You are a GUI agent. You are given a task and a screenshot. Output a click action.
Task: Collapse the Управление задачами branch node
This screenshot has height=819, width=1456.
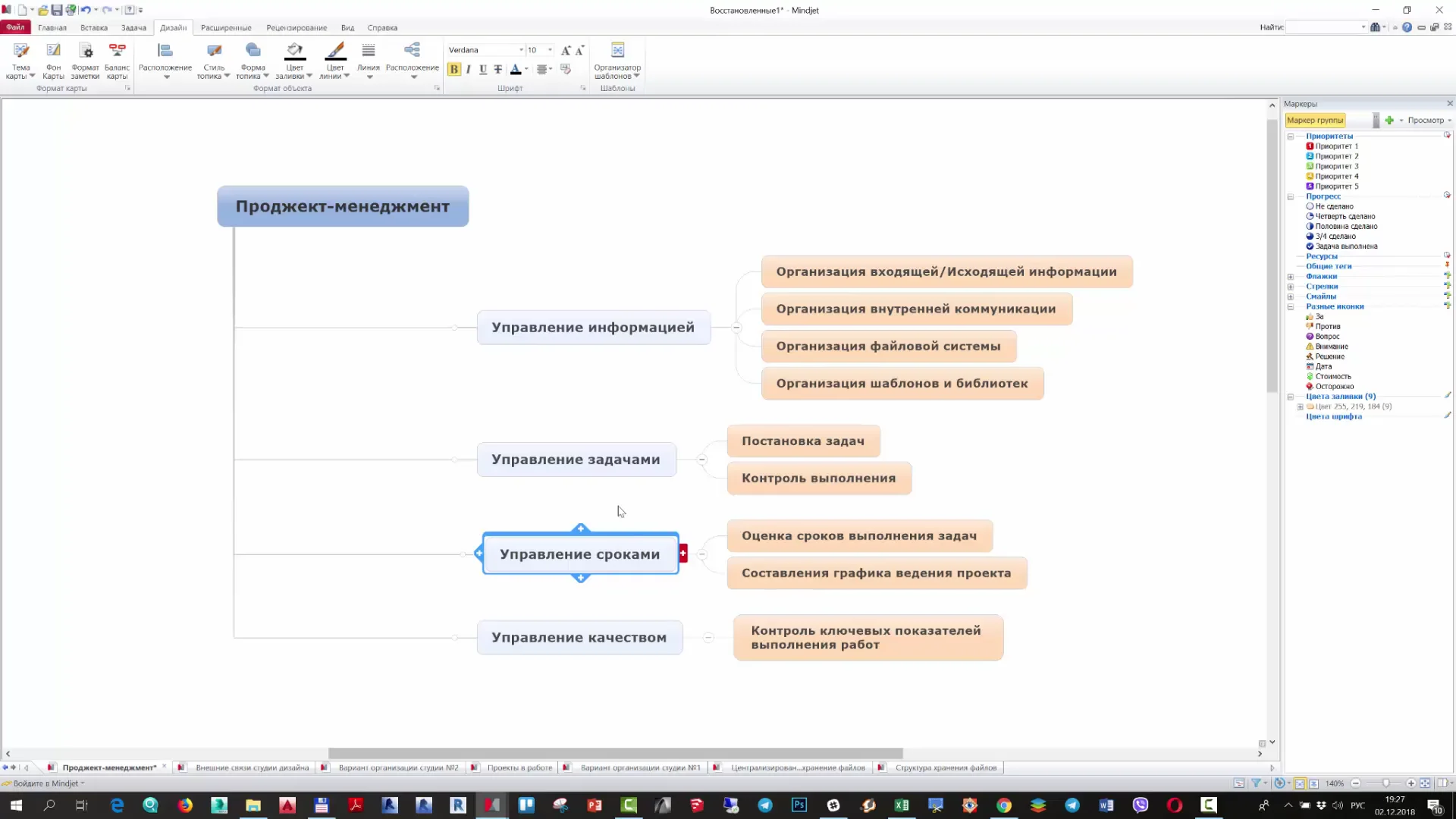pyautogui.click(x=701, y=459)
